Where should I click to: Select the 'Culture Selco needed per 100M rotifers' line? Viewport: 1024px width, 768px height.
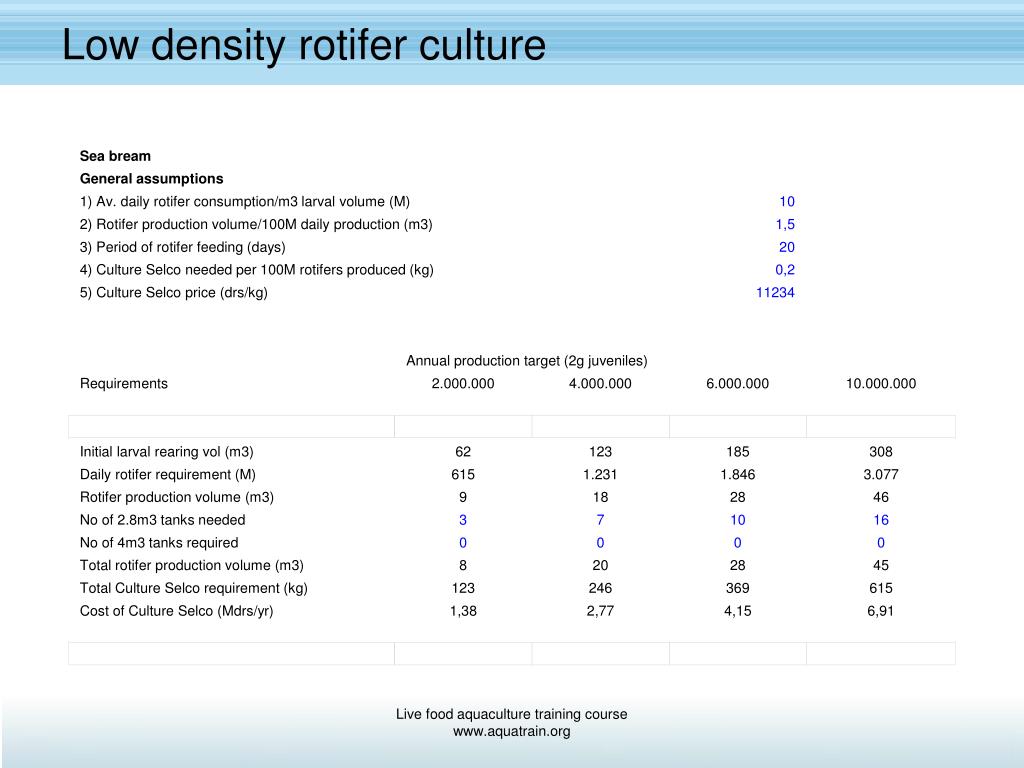click(257, 270)
